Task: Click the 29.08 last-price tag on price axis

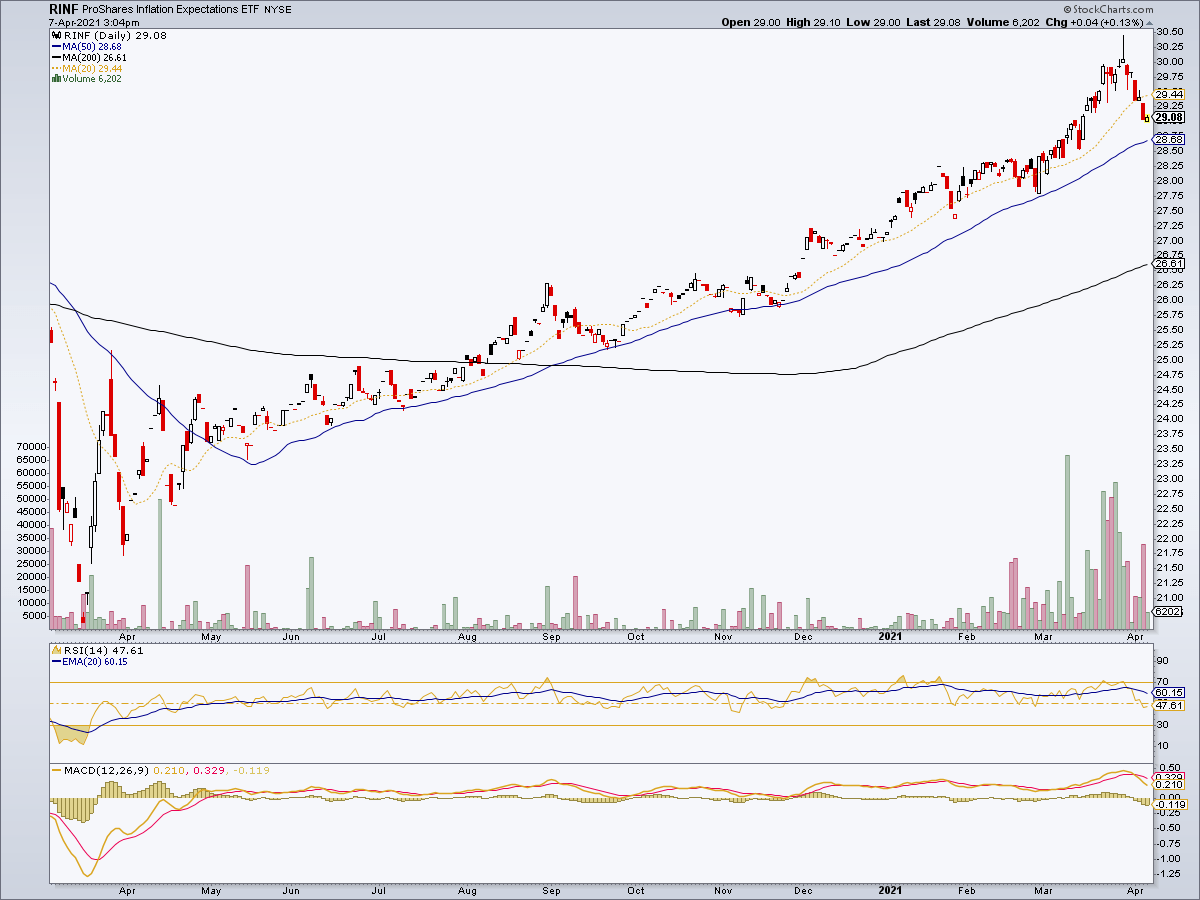Action: [x=1170, y=117]
